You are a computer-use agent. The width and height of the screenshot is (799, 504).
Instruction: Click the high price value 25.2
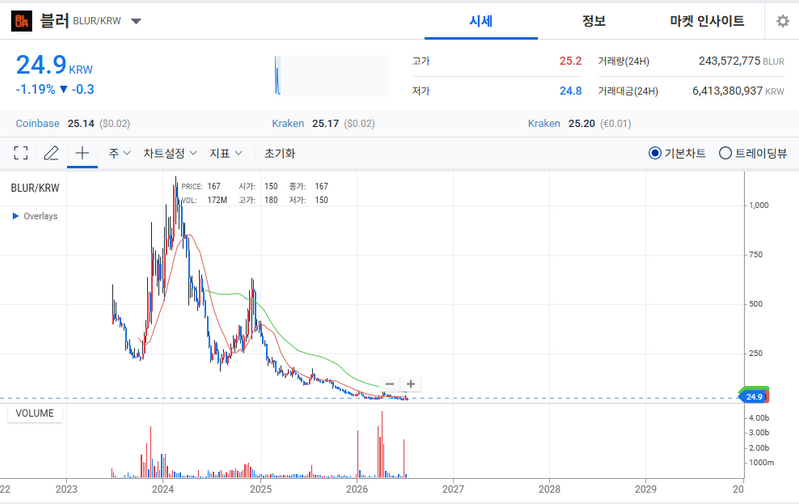point(570,61)
